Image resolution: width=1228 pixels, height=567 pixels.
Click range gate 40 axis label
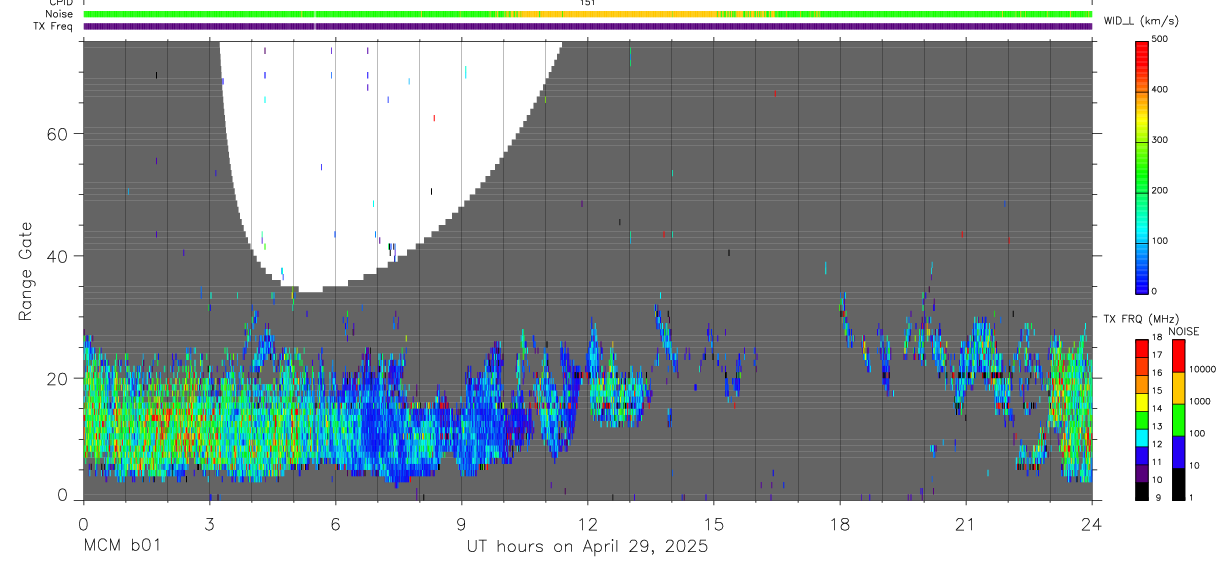point(58,256)
